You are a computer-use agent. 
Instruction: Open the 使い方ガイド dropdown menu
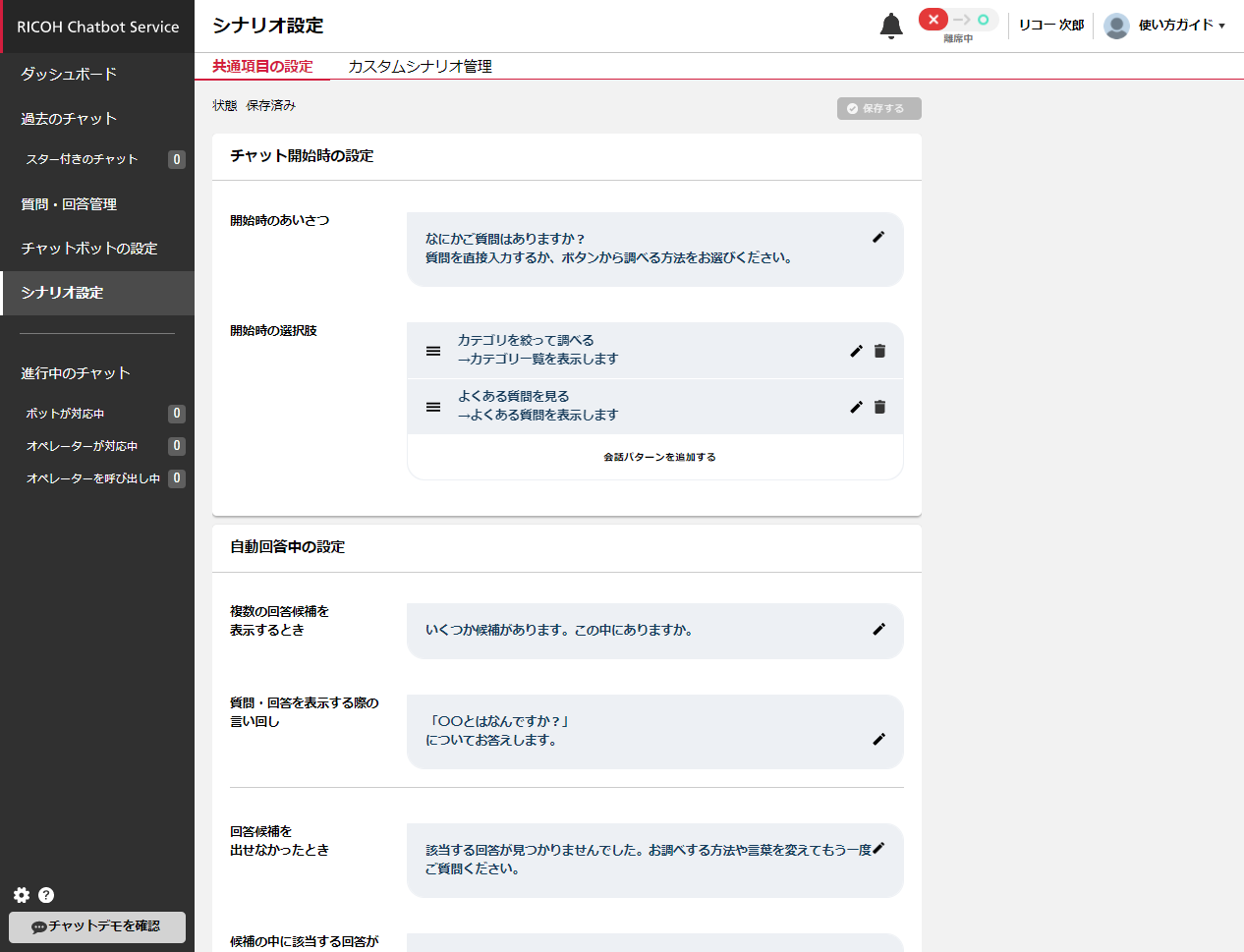click(1180, 26)
